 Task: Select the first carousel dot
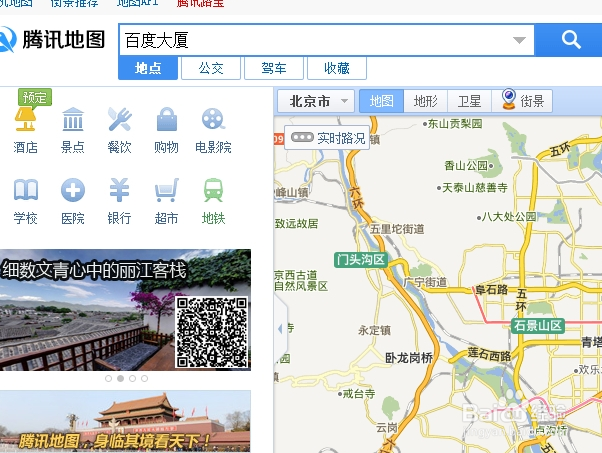[x=108, y=379]
